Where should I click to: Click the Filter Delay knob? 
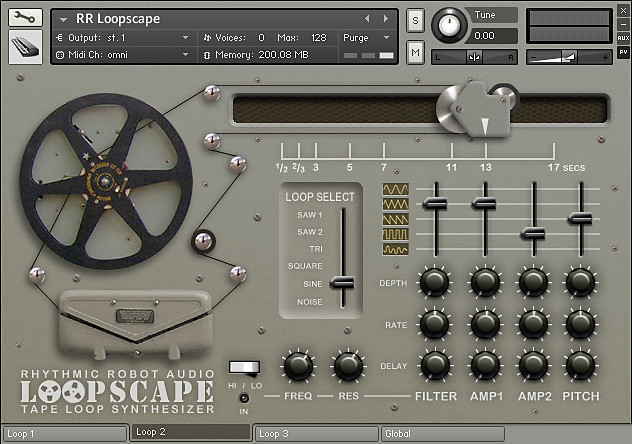click(x=435, y=365)
